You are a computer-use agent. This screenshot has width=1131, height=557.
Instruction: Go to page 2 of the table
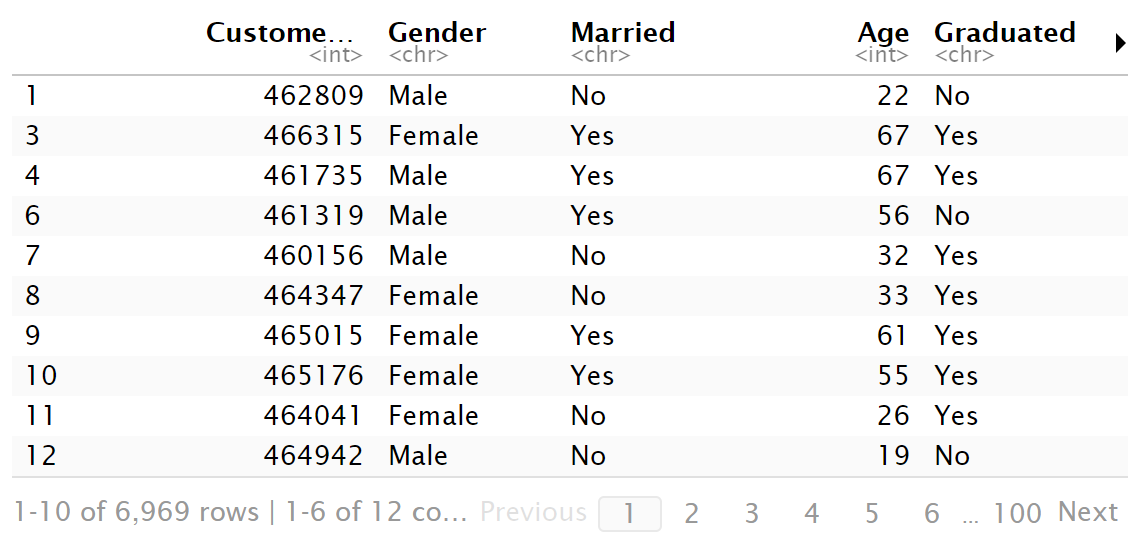pos(691,514)
